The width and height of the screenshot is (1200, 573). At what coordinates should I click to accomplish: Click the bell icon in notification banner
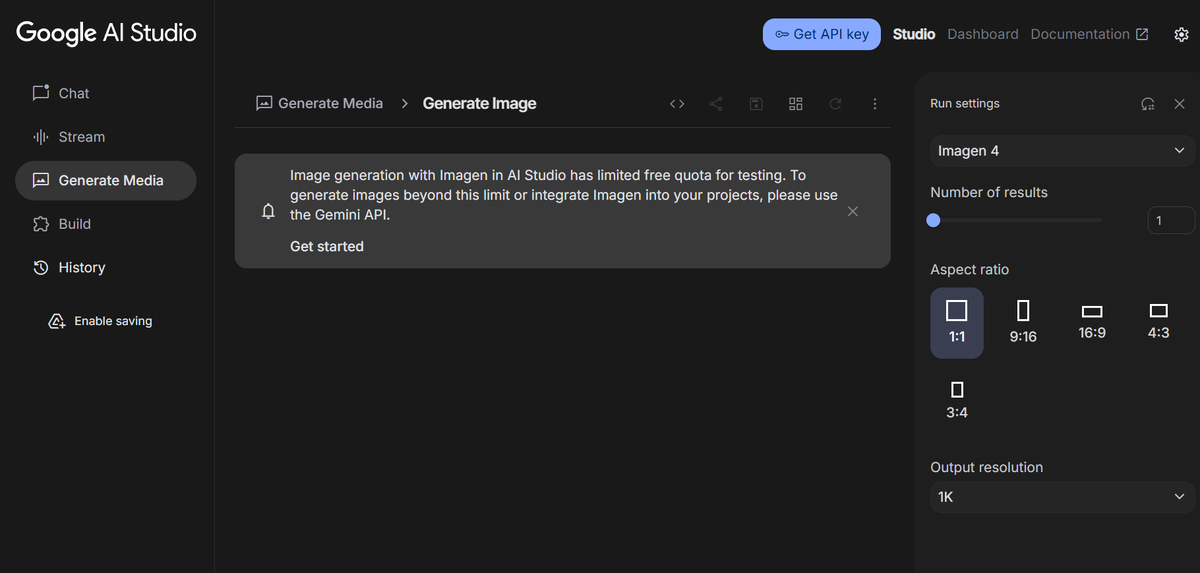click(267, 211)
